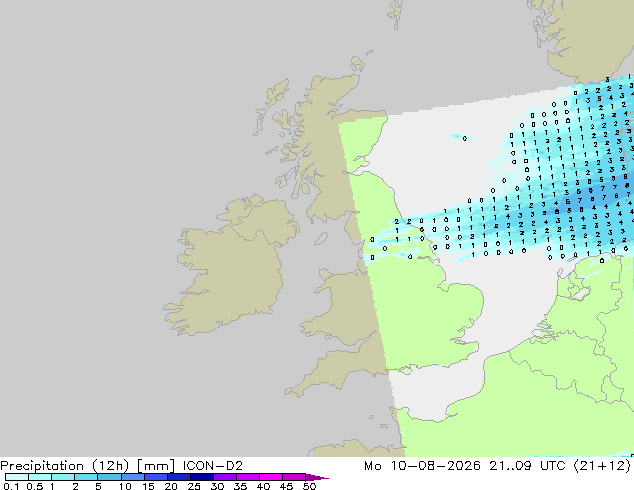The width and height of the screenshot is (634, 490).
Task: Click the '21..09 UTC' time label
Action: (528, 466)
